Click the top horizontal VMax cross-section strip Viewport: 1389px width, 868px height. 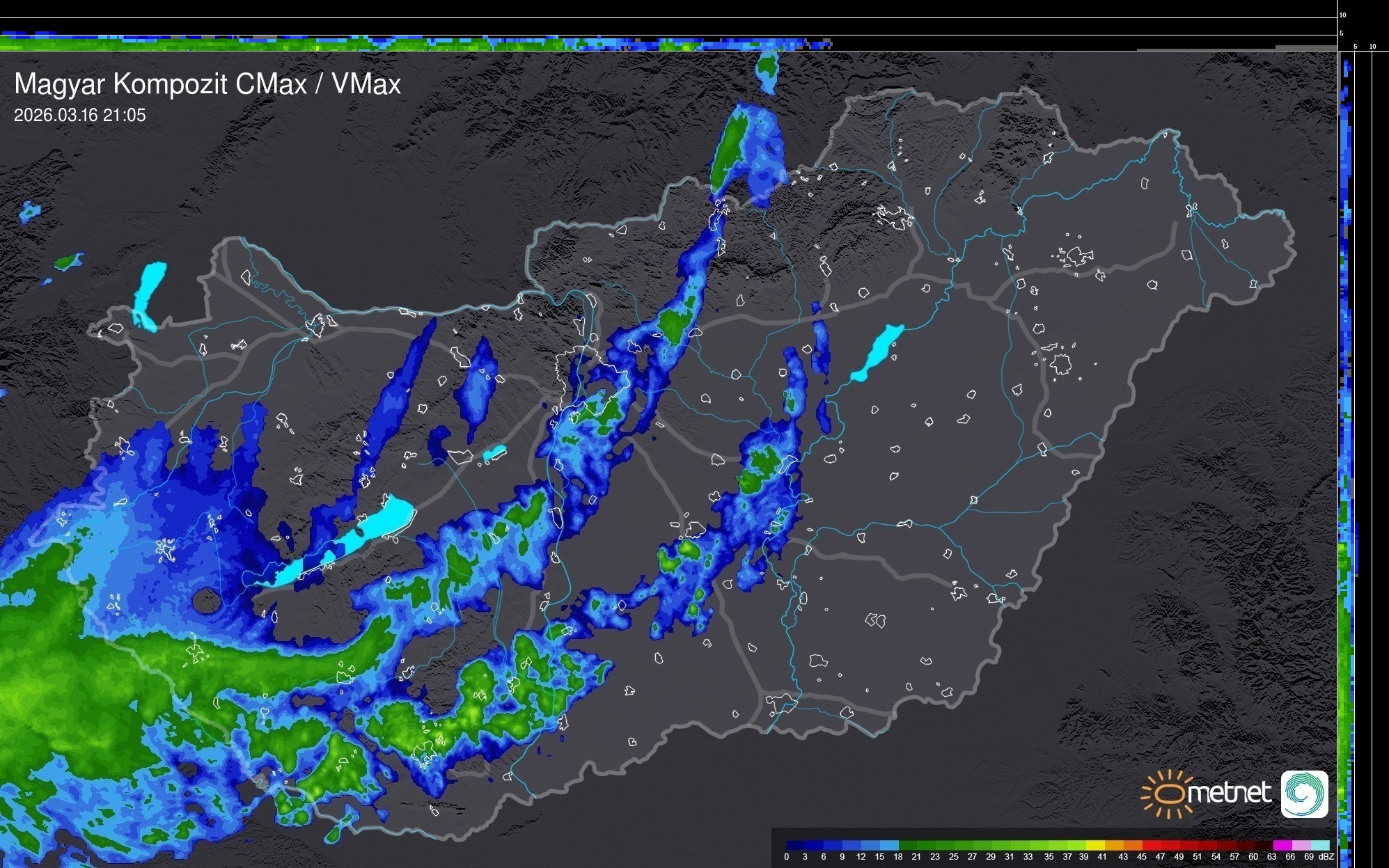(x=418, y=43)
